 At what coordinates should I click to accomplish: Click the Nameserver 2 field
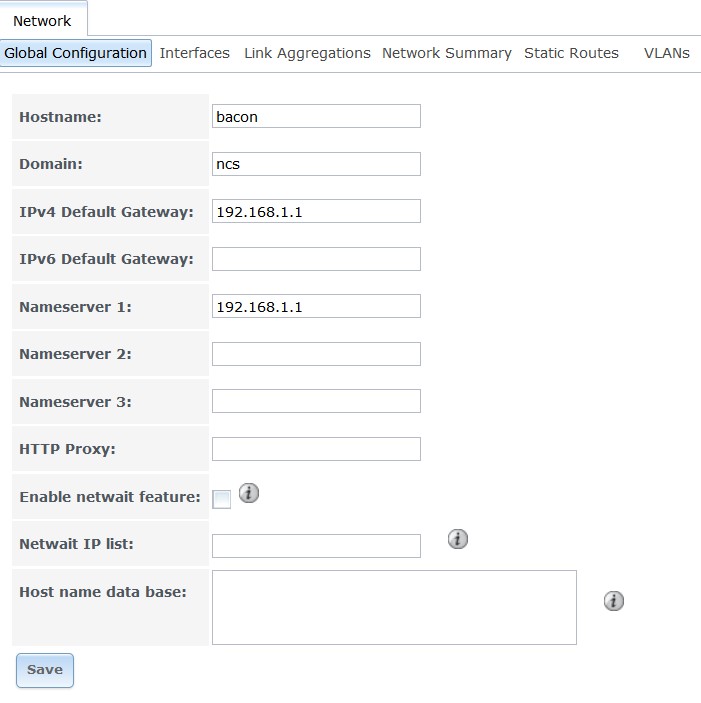[x=316, y=354]
